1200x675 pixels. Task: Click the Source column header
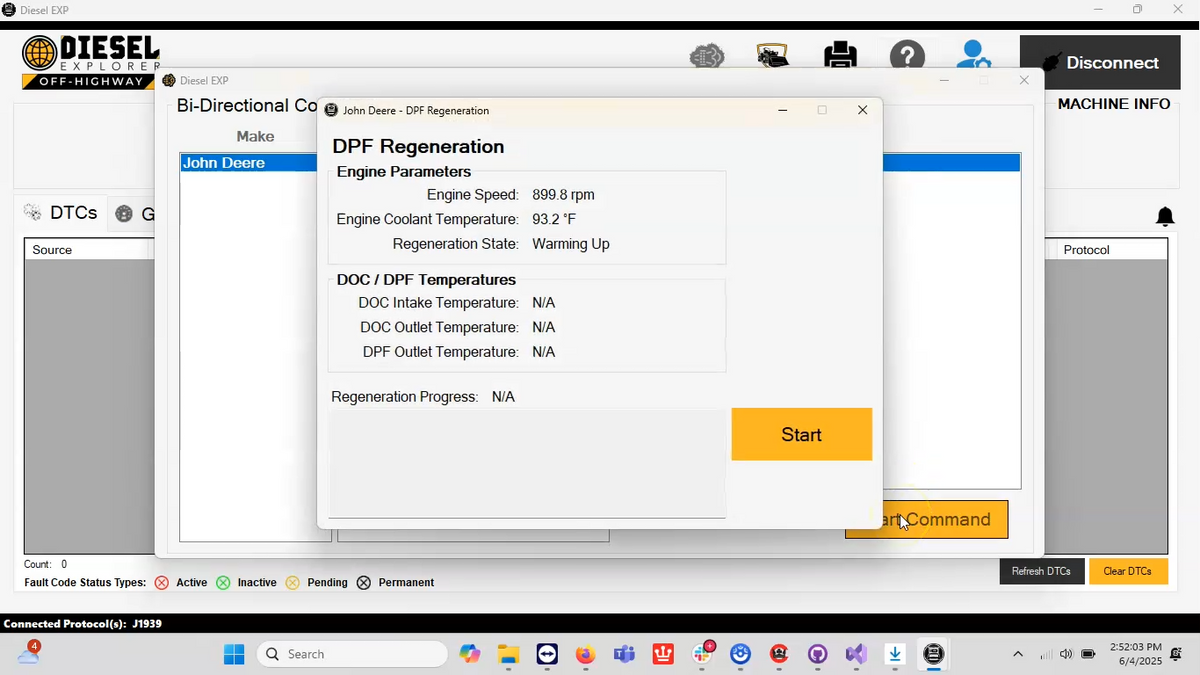(x=88, y=250)
